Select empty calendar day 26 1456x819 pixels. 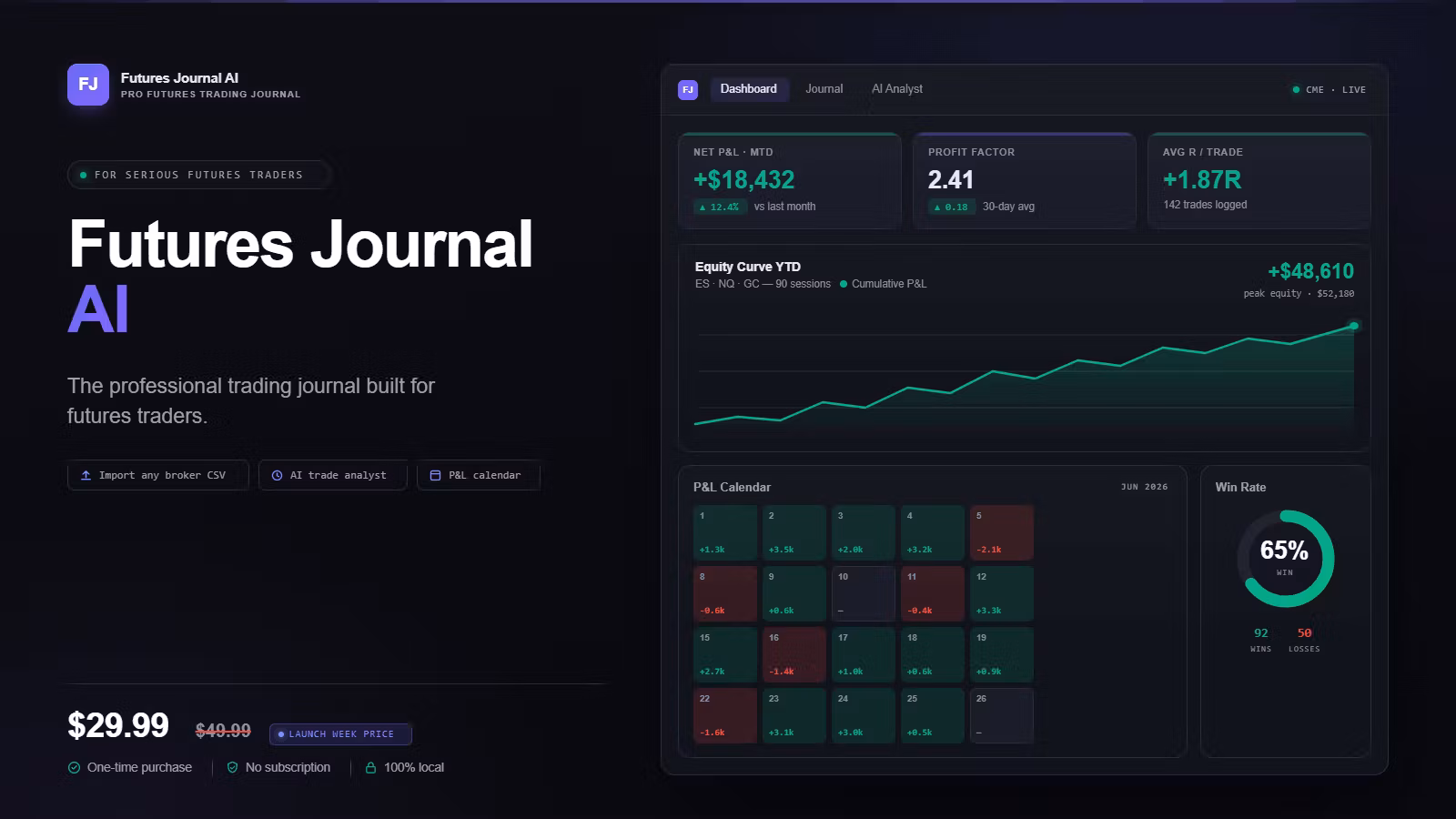pyautogui.click(x=1002, y=715)
